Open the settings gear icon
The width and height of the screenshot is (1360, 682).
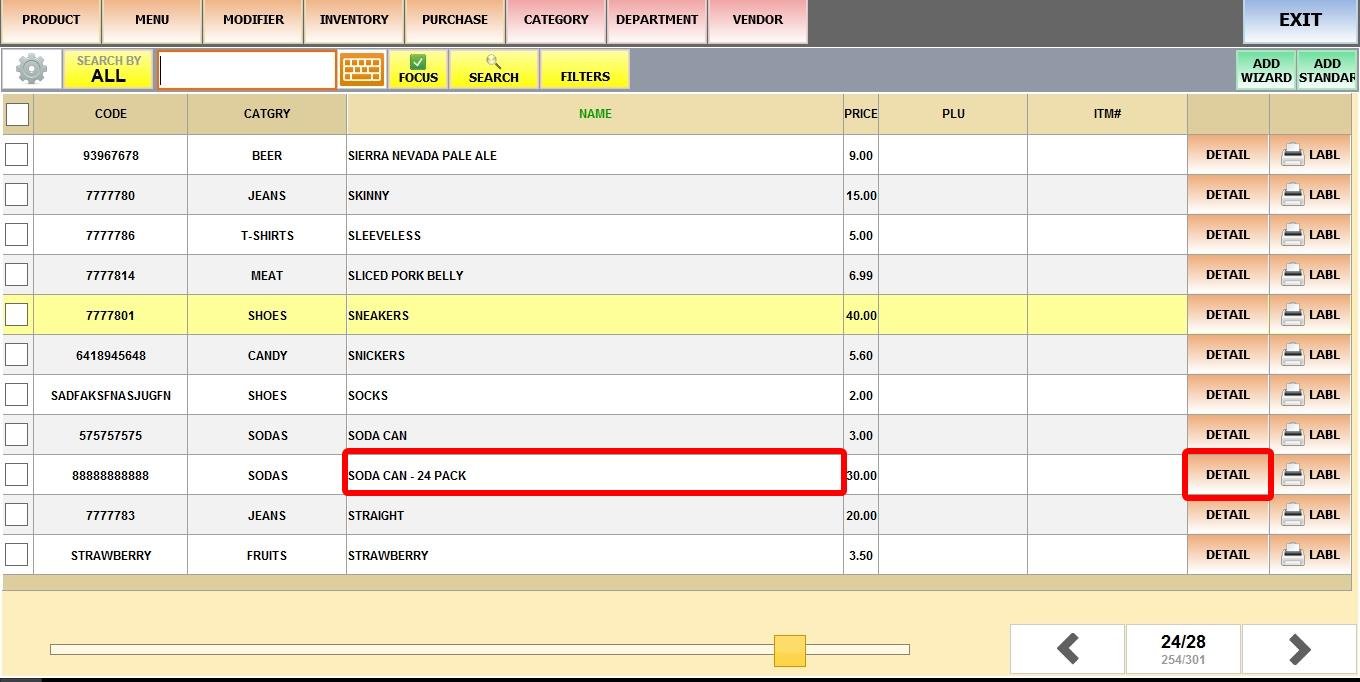click(31, 70)
